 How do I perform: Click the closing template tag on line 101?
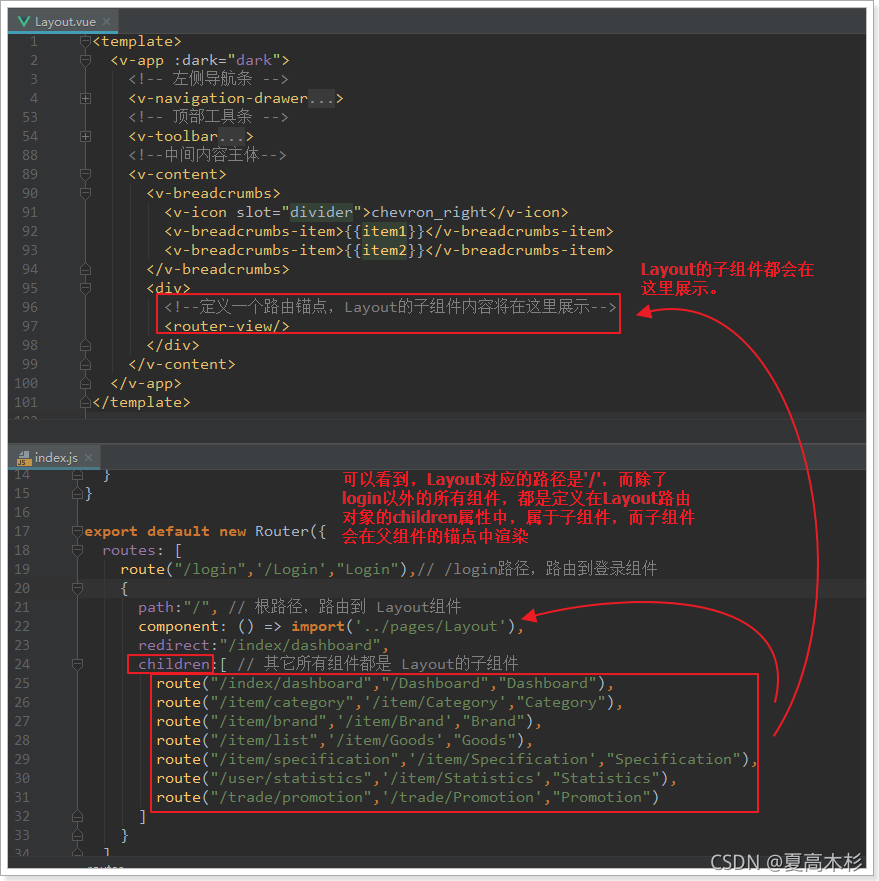point(142,402)
